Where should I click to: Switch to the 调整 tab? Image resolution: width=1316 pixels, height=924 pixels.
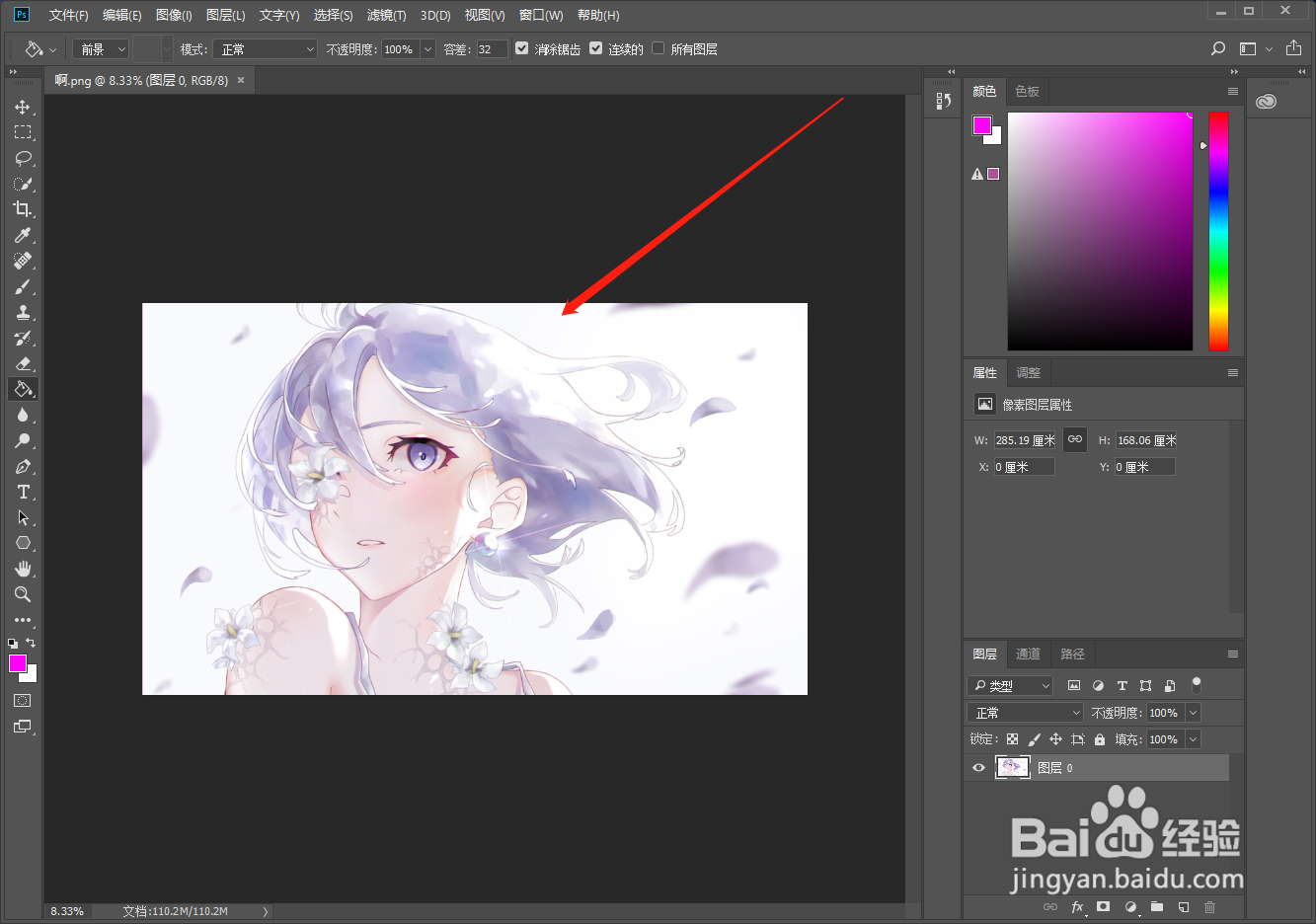pos(1028,372)
